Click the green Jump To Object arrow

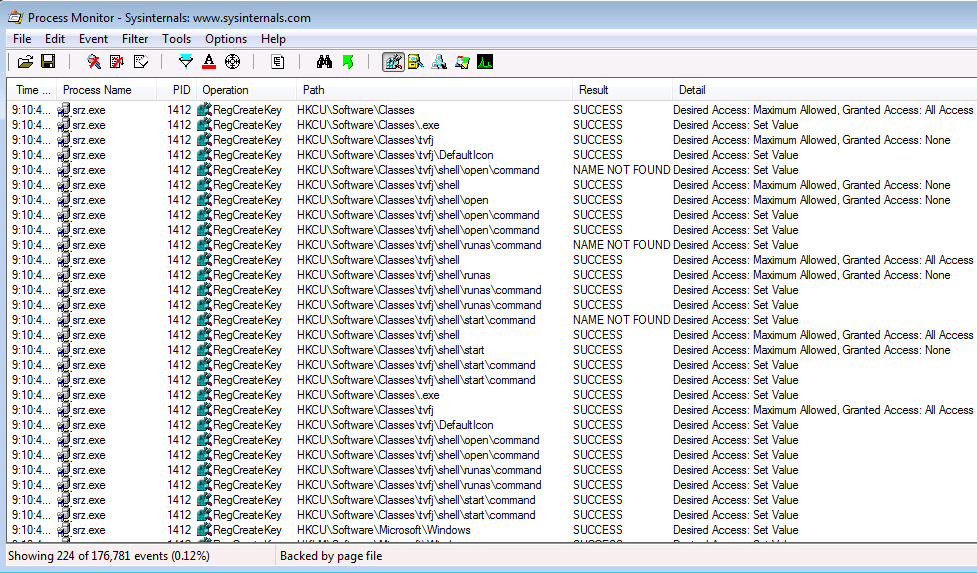[x=347, y=62]
